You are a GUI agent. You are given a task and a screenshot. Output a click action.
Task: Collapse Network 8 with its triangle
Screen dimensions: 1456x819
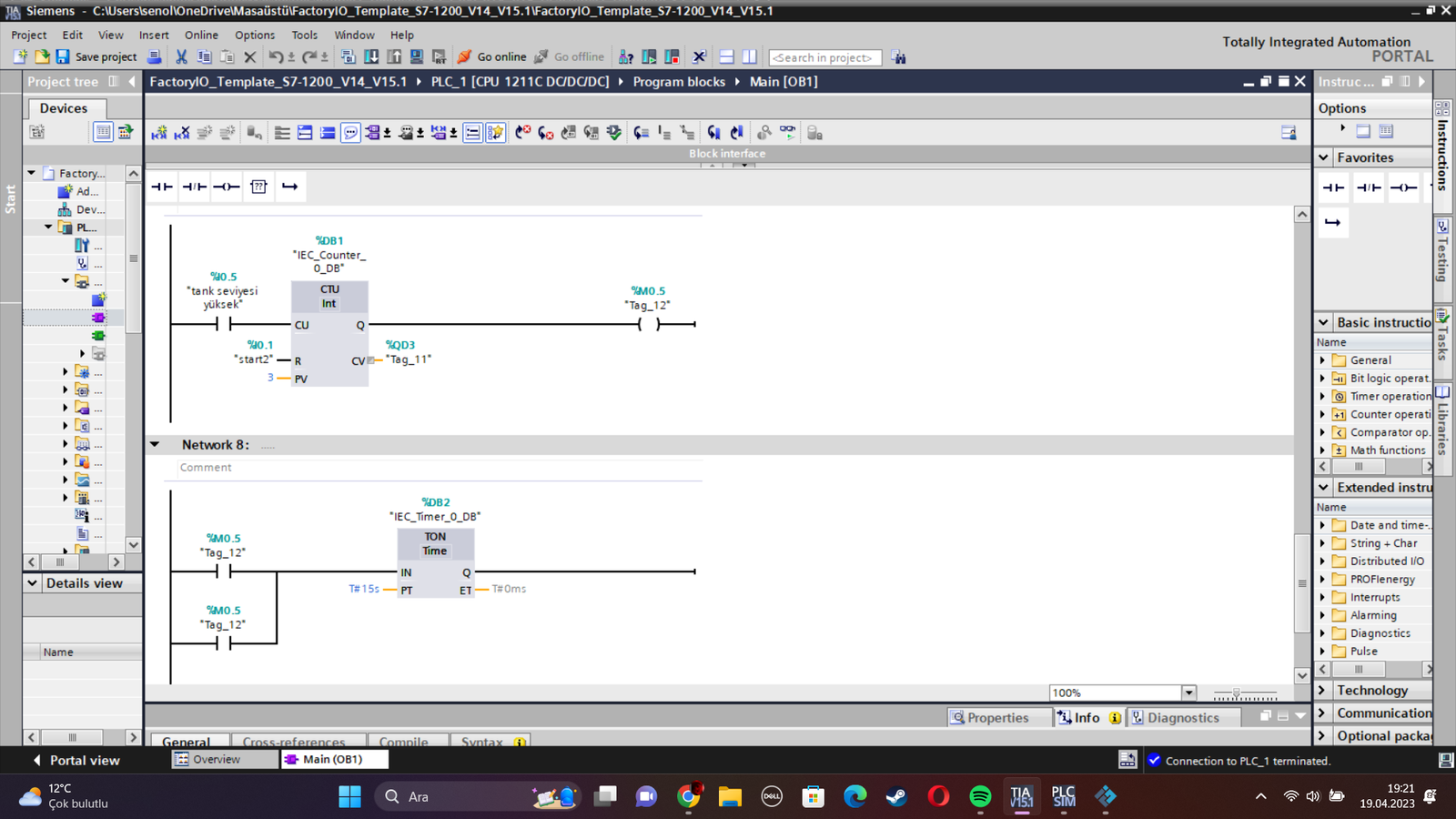(155, 445)
